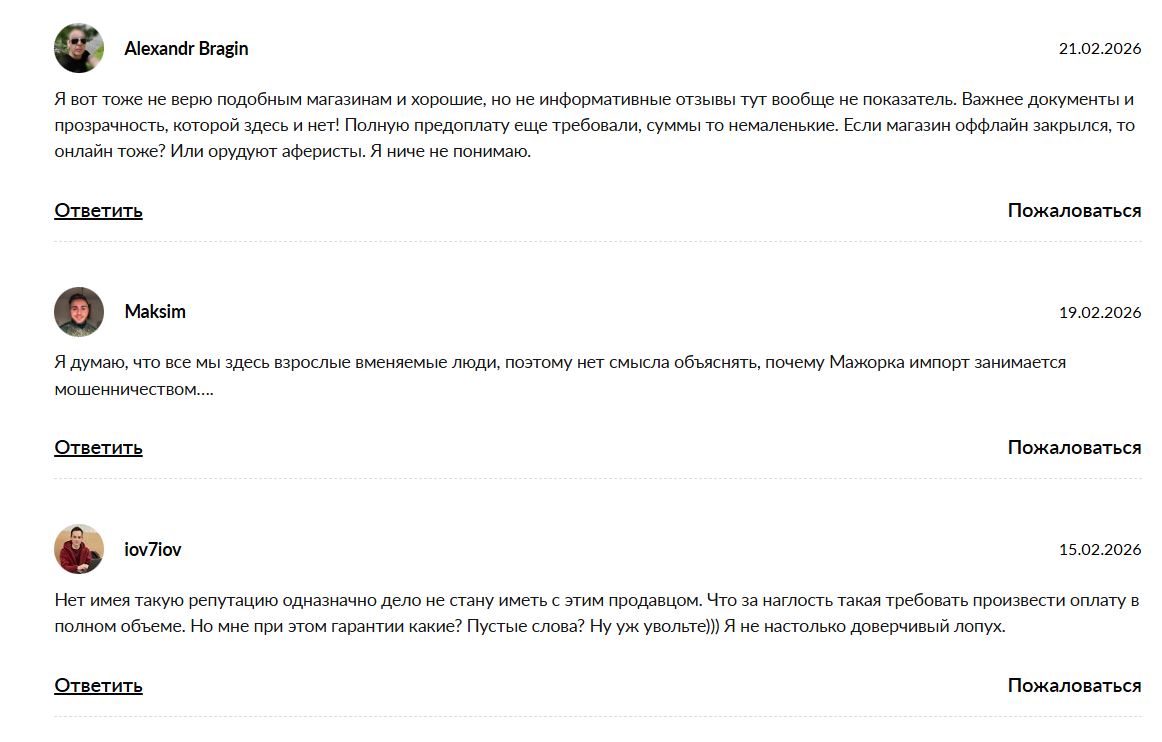
Task: Open the iov7iov username
Action: 153,550
